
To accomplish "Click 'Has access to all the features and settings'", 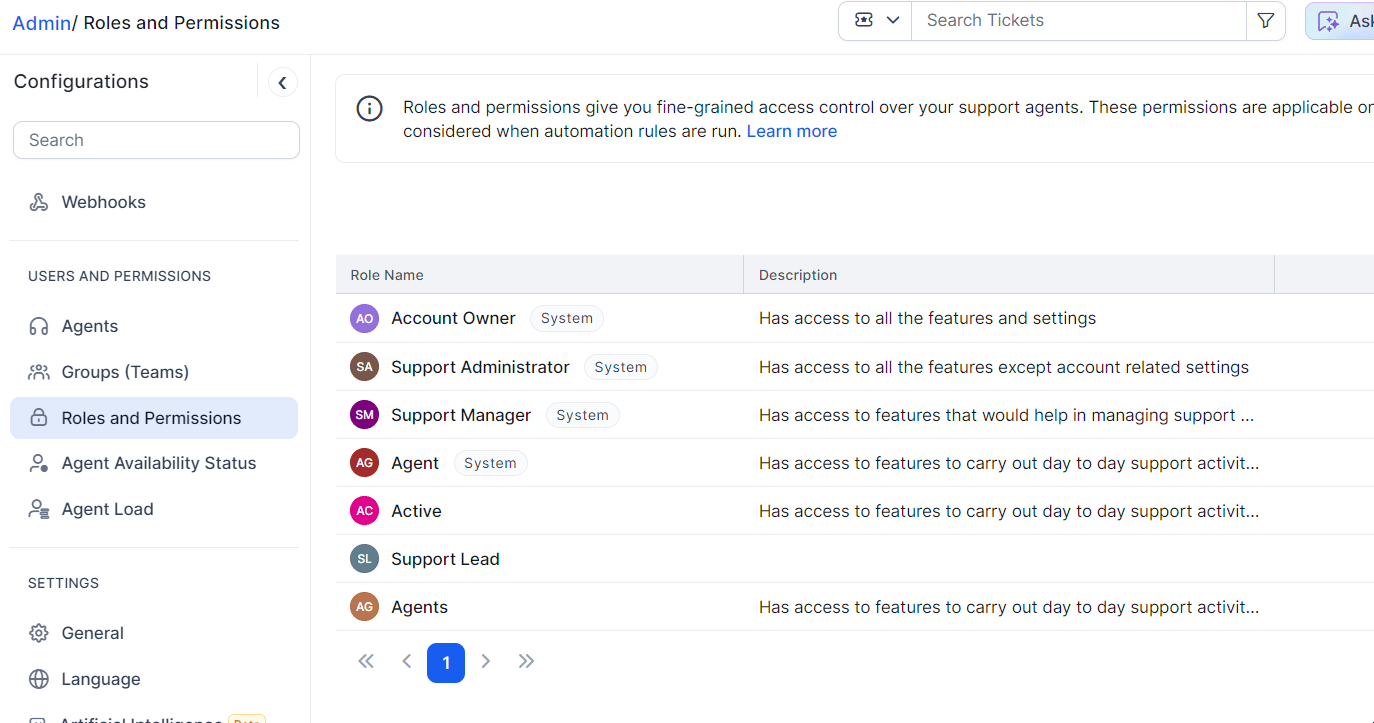I will coord(928,318).
